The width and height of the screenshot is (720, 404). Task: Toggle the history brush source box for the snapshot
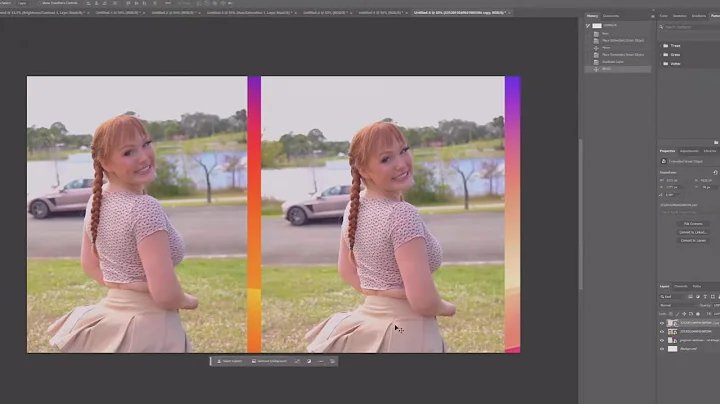click(x=588, y=26)
